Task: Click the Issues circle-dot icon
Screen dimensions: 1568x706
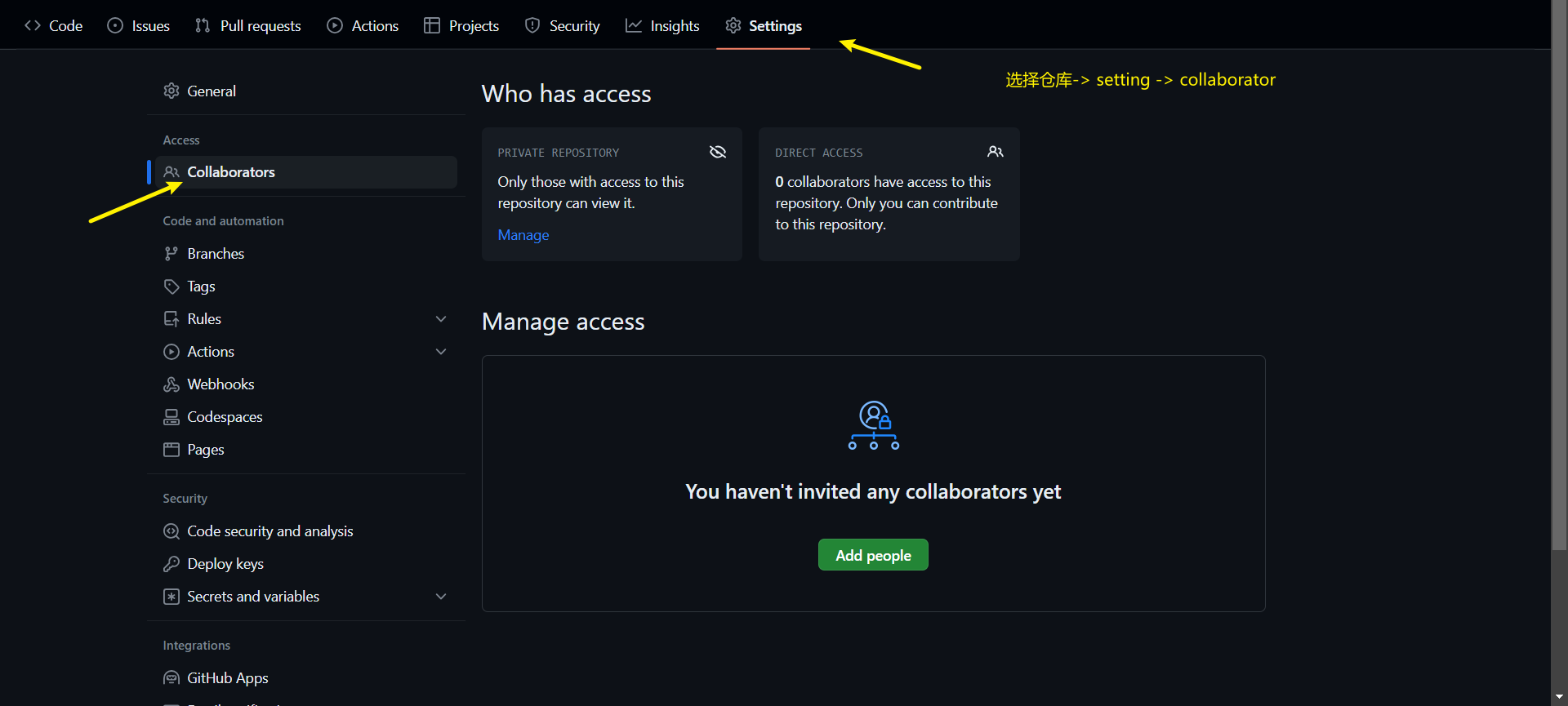Action: [x=115, y=25]
